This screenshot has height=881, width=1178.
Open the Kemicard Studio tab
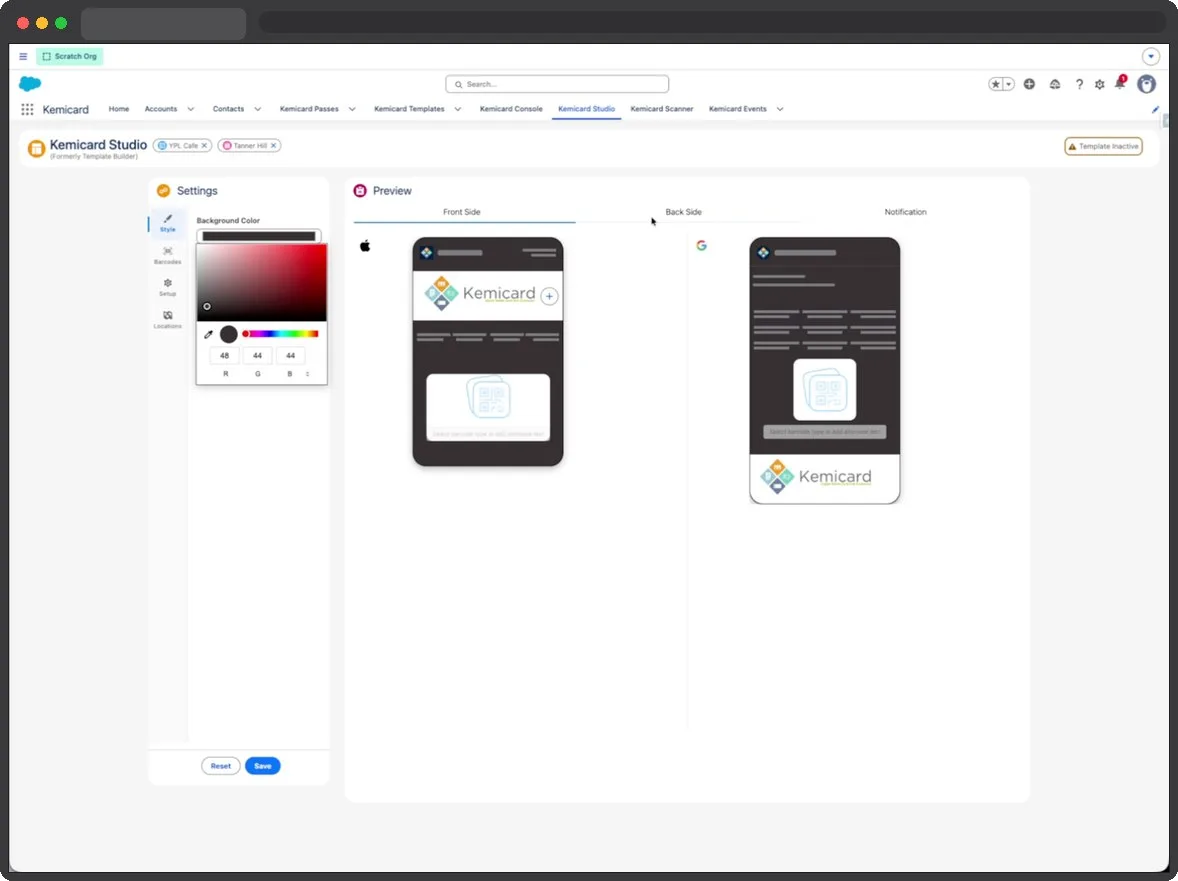tap(586, 109)
